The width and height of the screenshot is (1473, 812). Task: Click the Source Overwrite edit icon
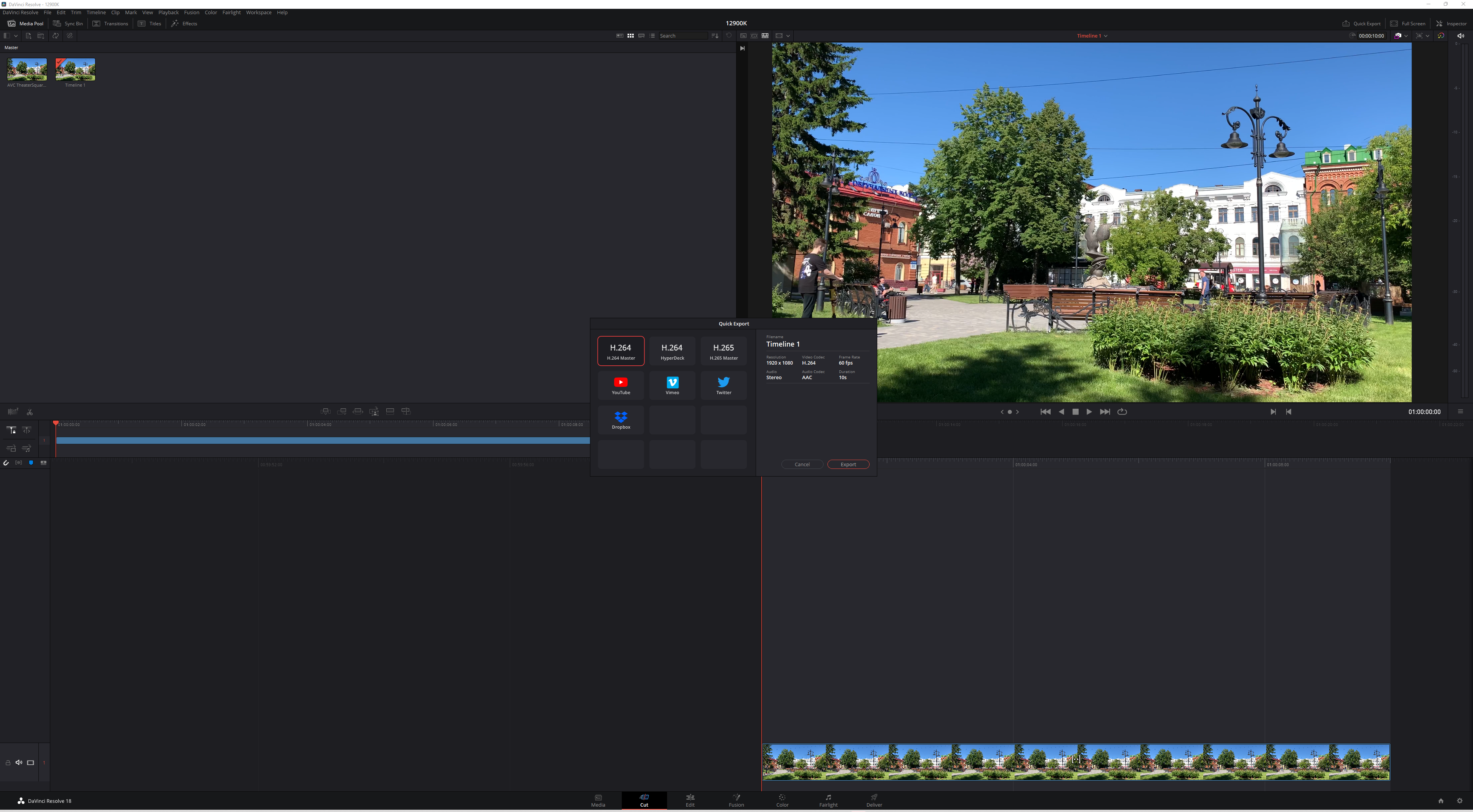click(x=406, y=411)
